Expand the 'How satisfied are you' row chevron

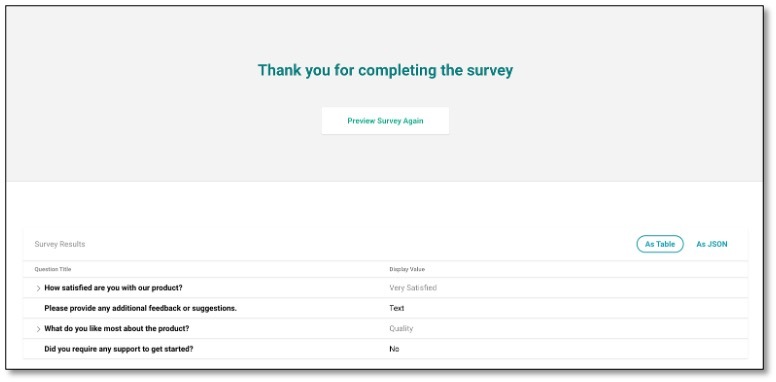(x=39, y=288)
